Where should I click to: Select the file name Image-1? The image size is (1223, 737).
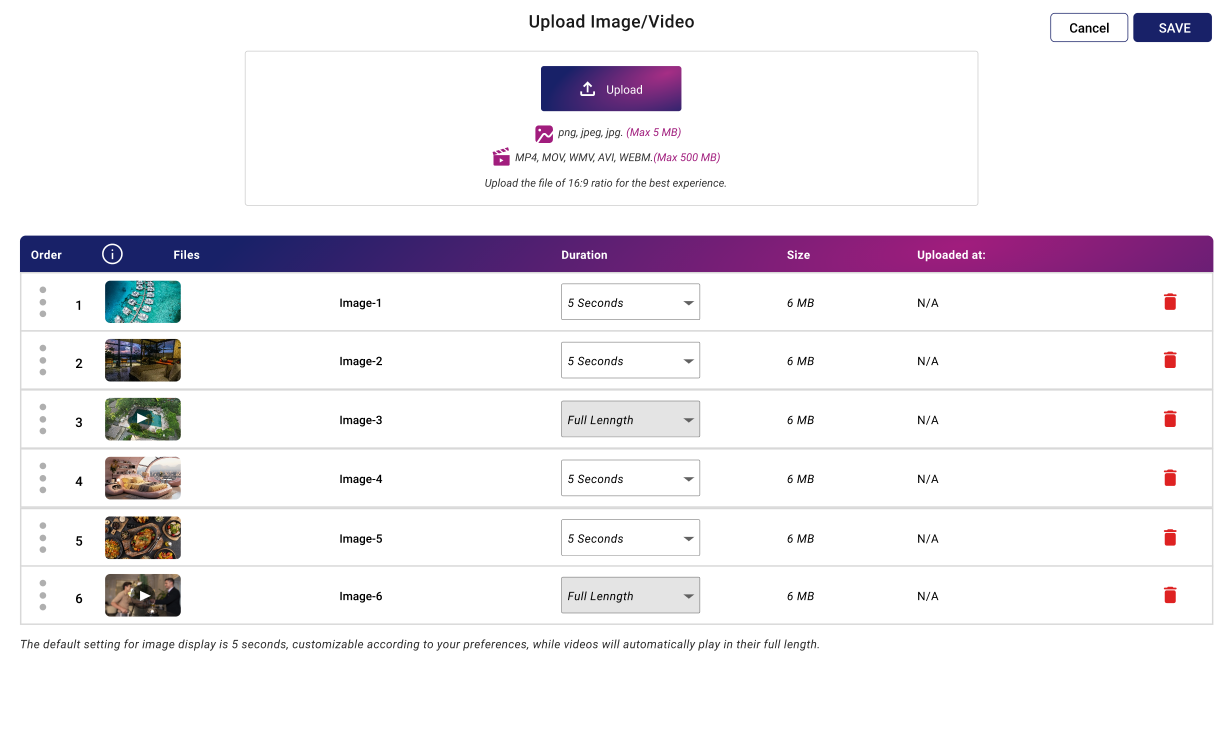pos(360,303)
